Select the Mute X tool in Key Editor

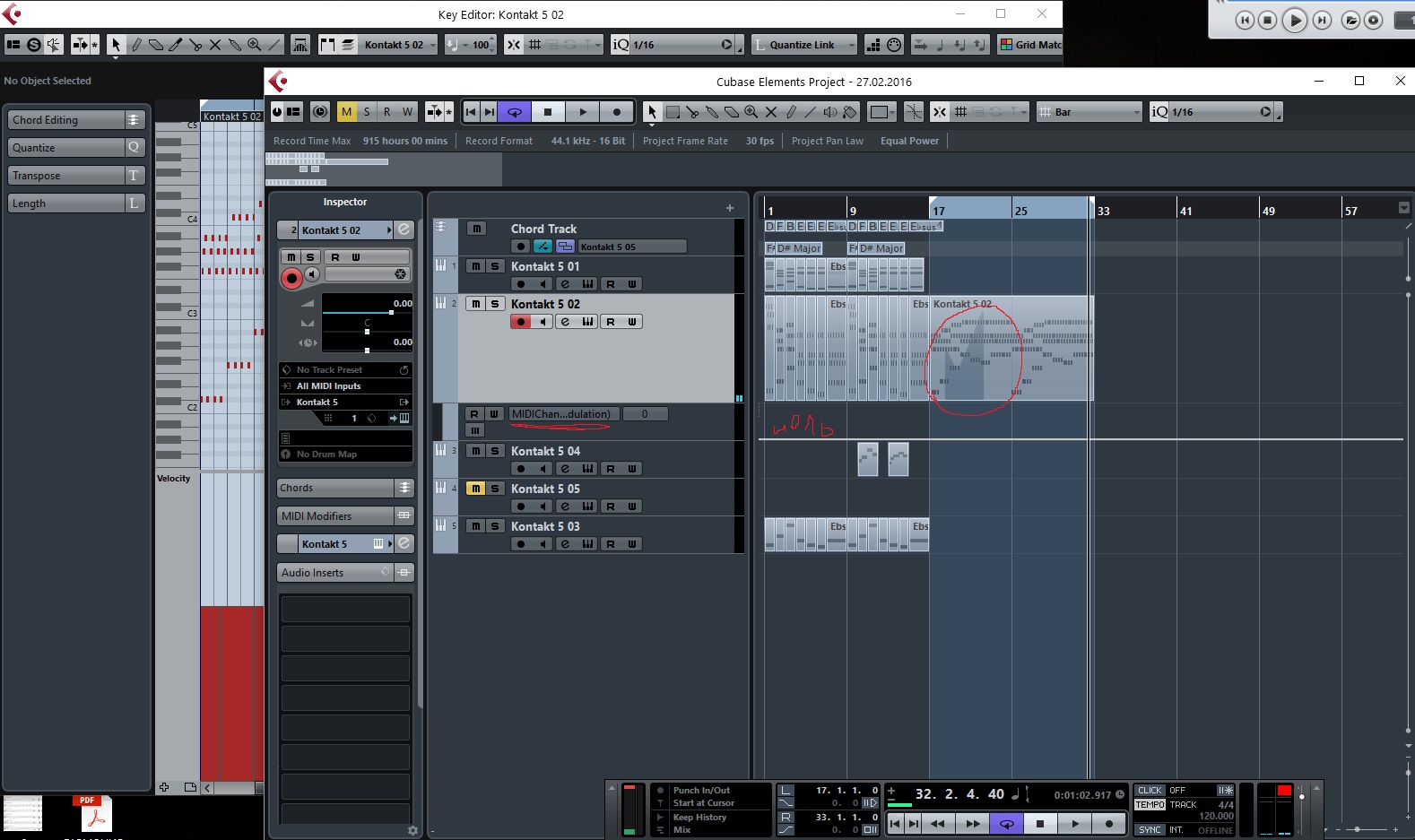[x=215, y=45]
